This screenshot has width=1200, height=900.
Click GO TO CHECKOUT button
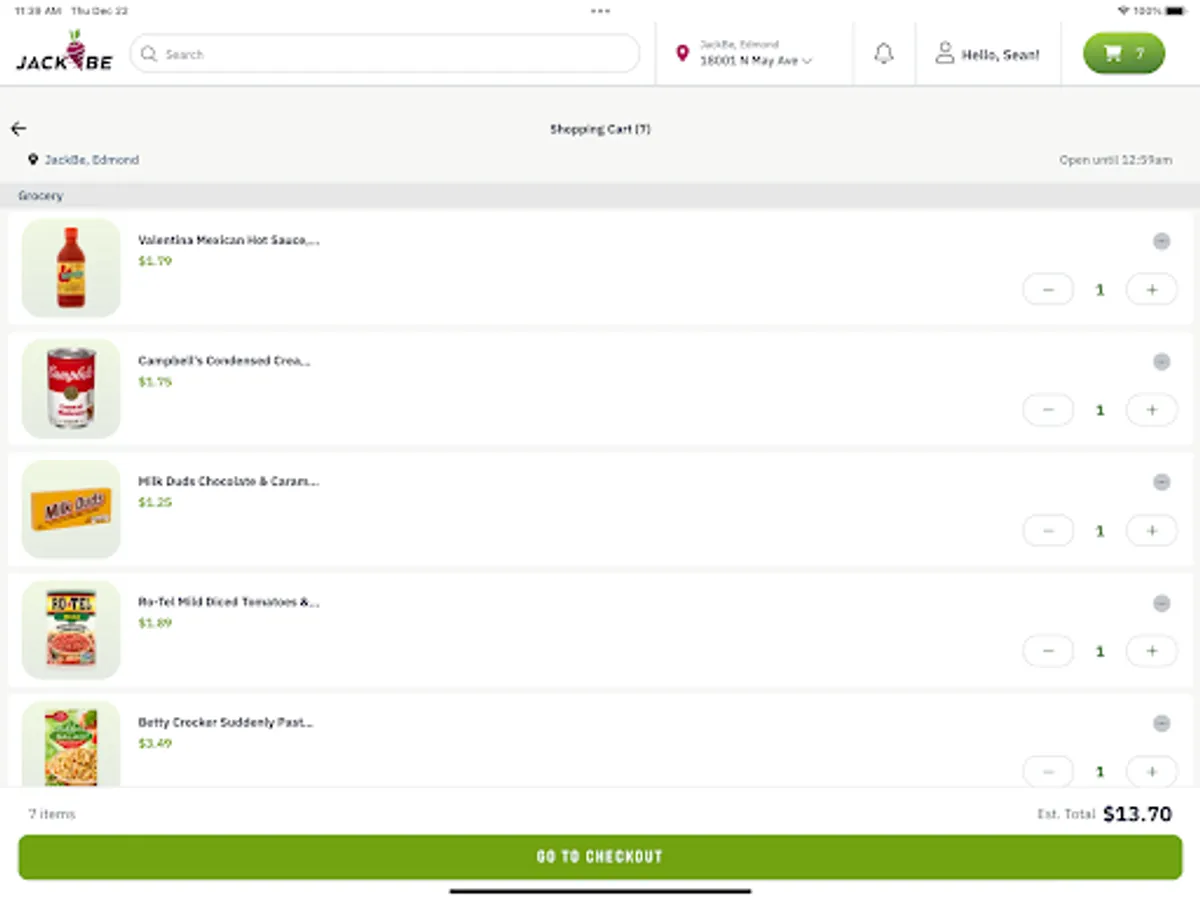click(600, 857)
